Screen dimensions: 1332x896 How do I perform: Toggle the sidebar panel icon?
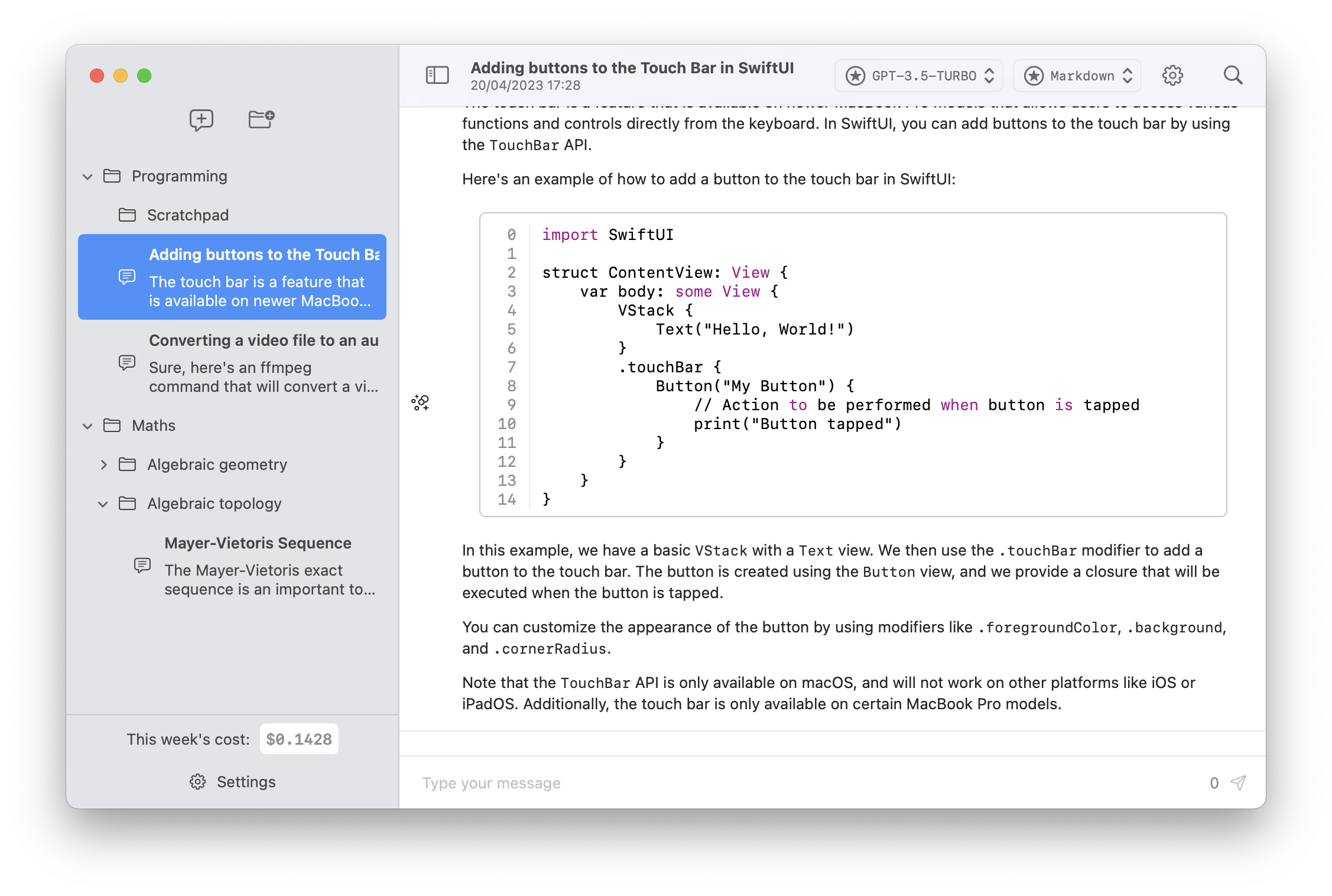coord(437,76)
